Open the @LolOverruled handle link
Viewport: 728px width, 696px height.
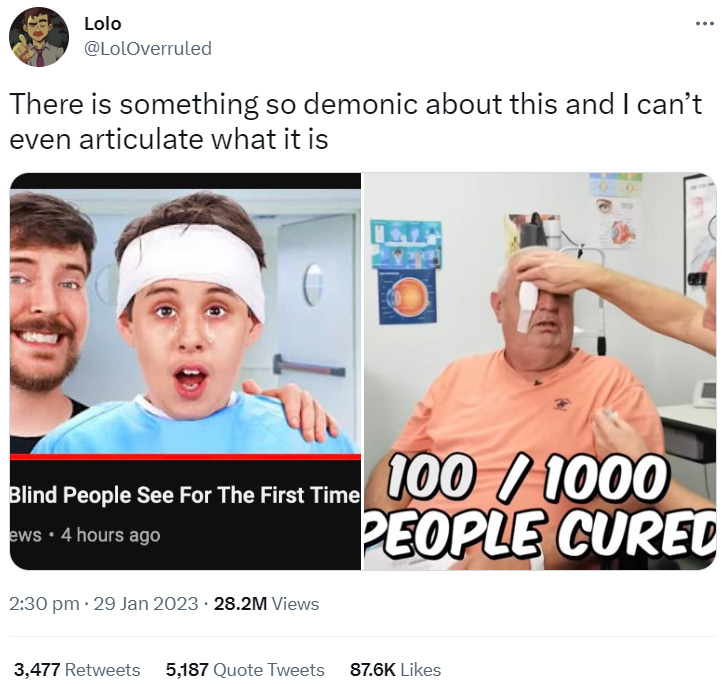pos(148,48)
